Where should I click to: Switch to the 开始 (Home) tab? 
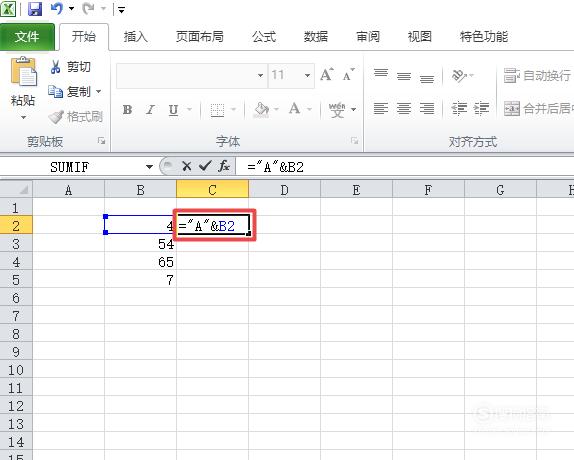84,37
